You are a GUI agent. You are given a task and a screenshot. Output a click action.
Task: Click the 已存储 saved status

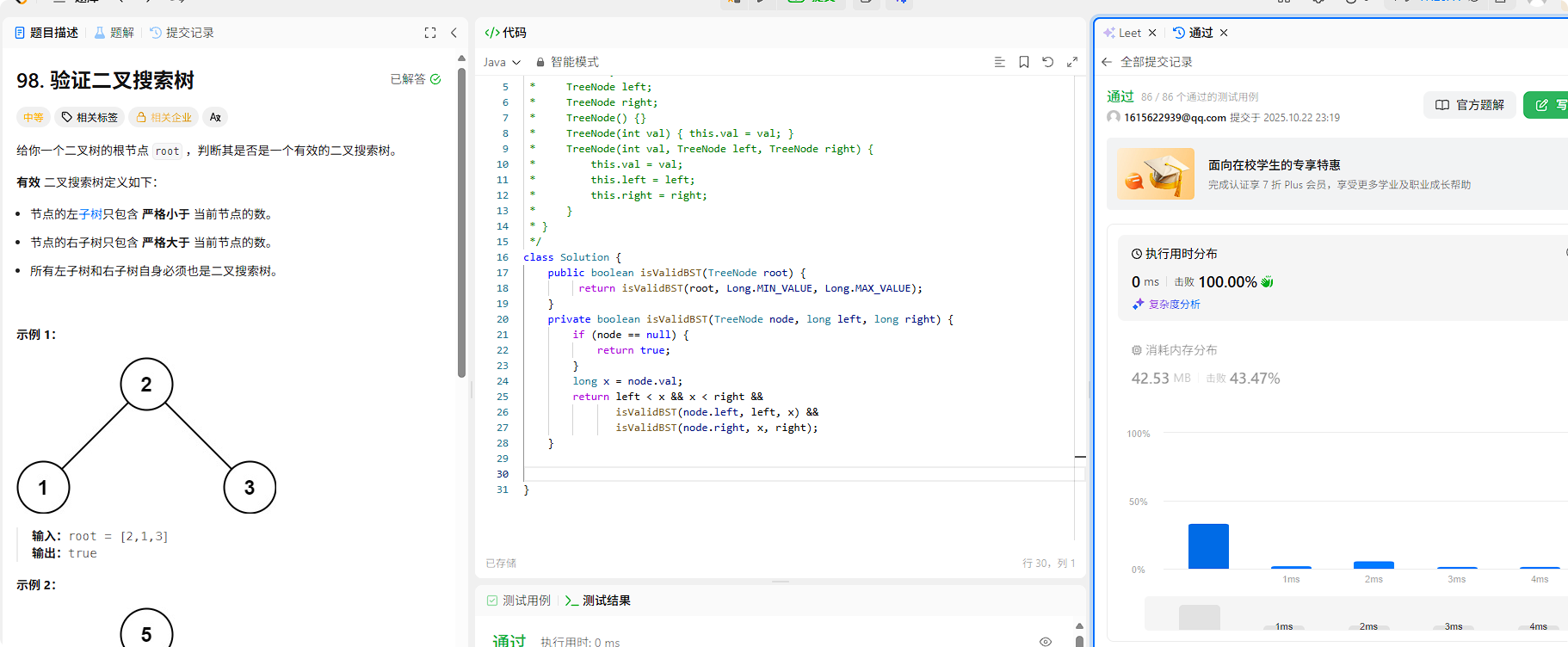[x=501, y=564]
